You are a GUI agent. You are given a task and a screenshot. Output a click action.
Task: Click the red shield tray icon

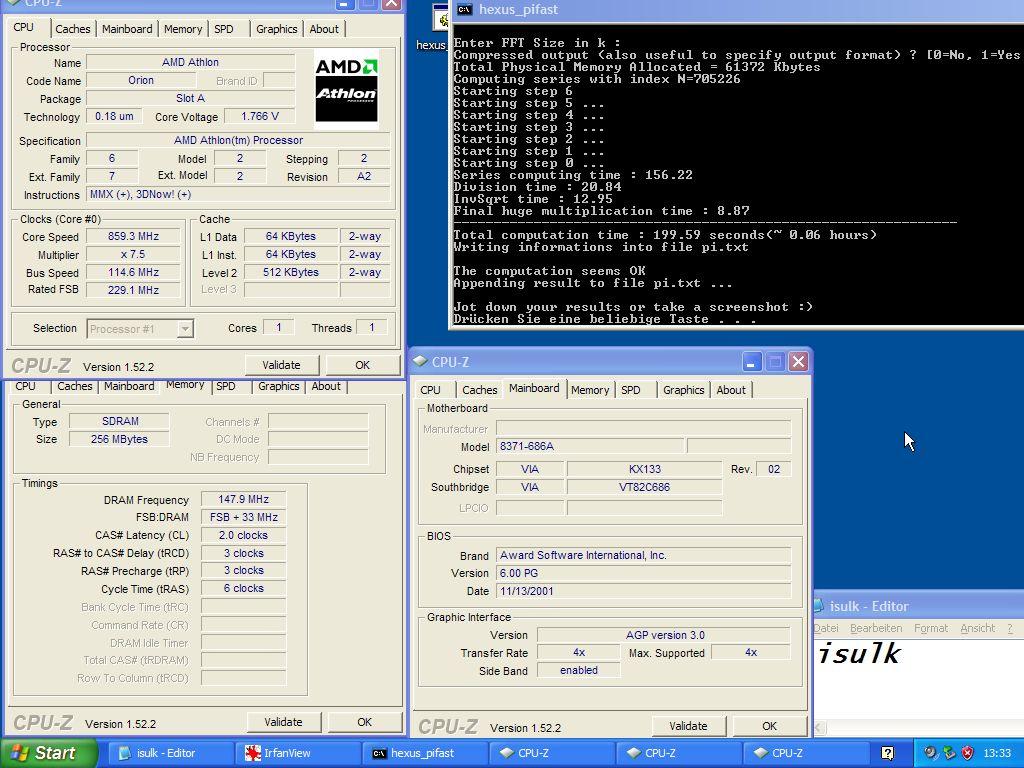pyautogui.click(x=968, y=753)
